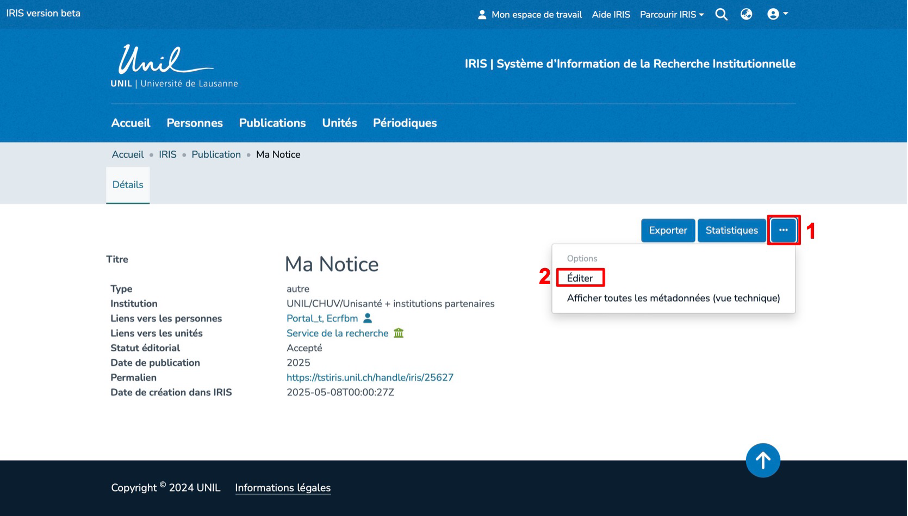Switch to the Détails tab
The image size is (908, 516).
coord(128,185)
